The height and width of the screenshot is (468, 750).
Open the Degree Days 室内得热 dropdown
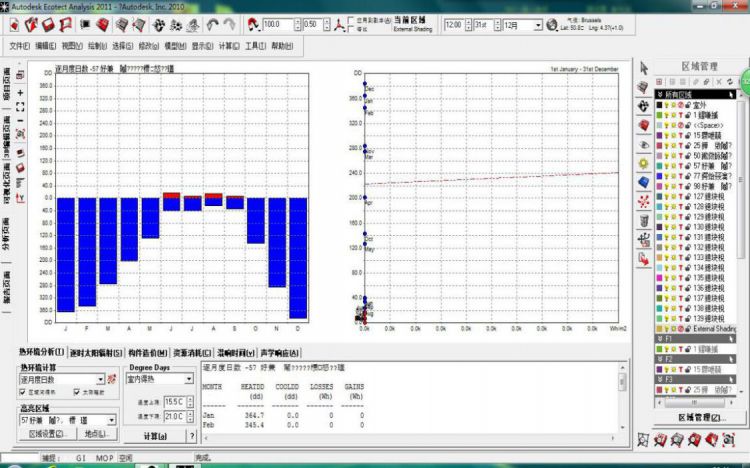(190, 380)
